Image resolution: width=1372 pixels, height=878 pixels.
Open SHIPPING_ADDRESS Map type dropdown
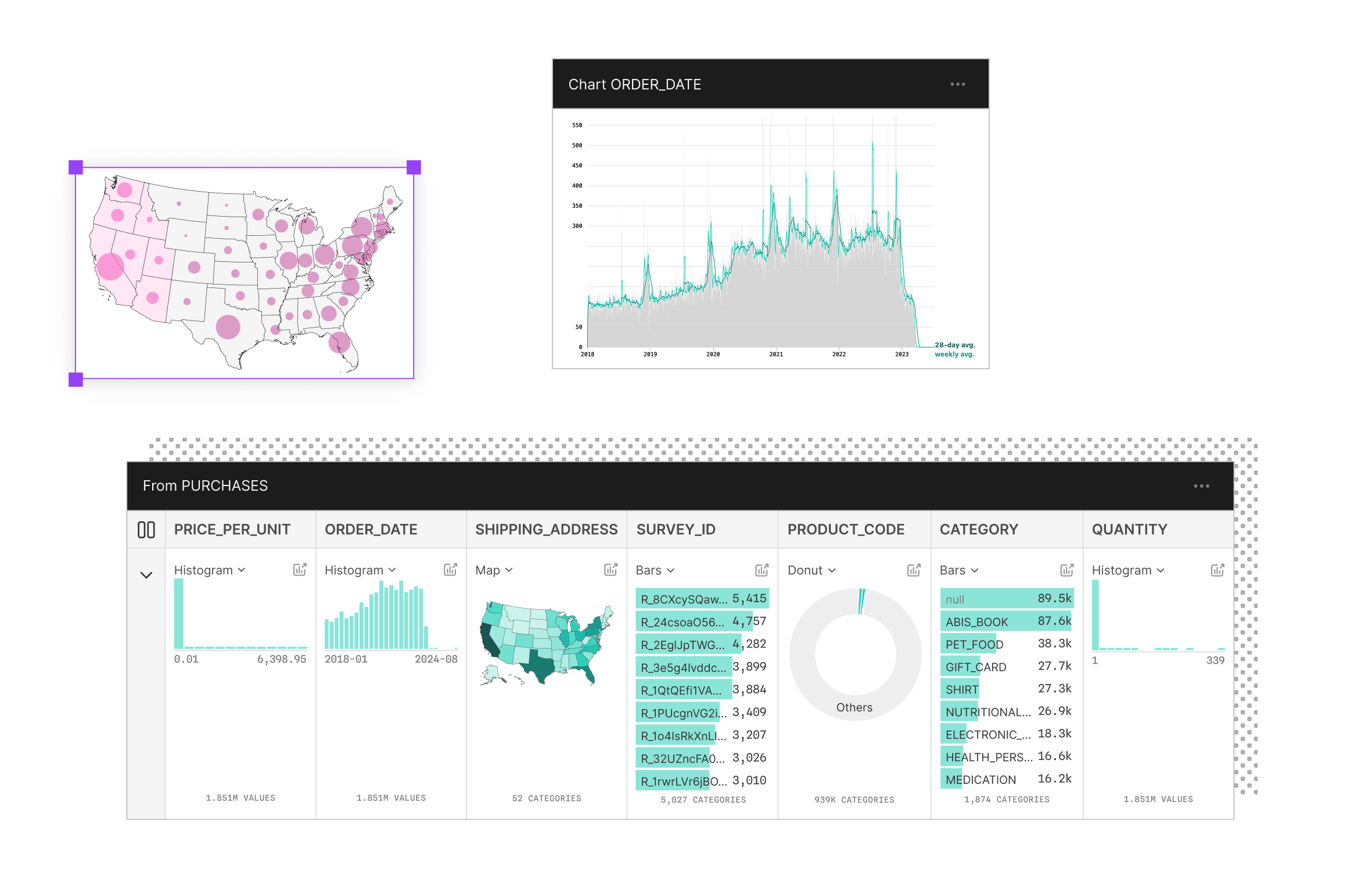point(494,570)
